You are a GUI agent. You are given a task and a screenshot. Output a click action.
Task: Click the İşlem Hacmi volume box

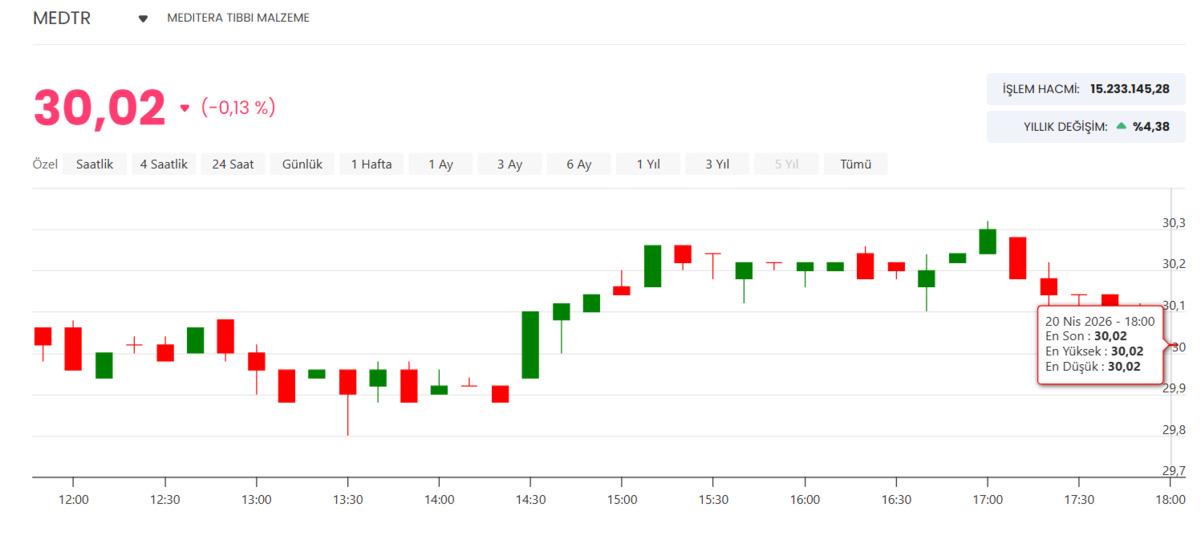(1085, 89)
